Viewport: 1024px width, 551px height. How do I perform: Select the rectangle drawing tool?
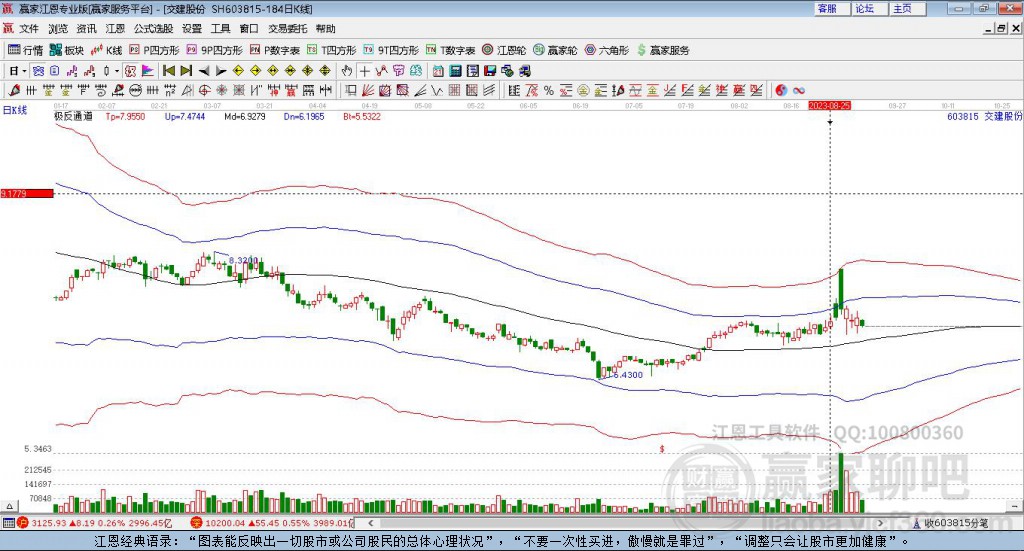point(350,90)
